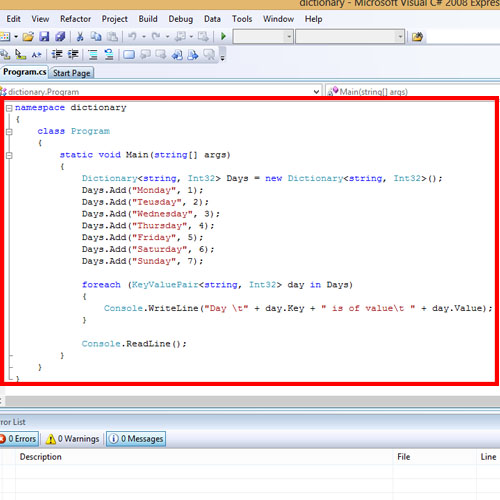The image size is (500, 500).
Task: Open the dictionary.Program types dropdown
Action: coord(316,92)
